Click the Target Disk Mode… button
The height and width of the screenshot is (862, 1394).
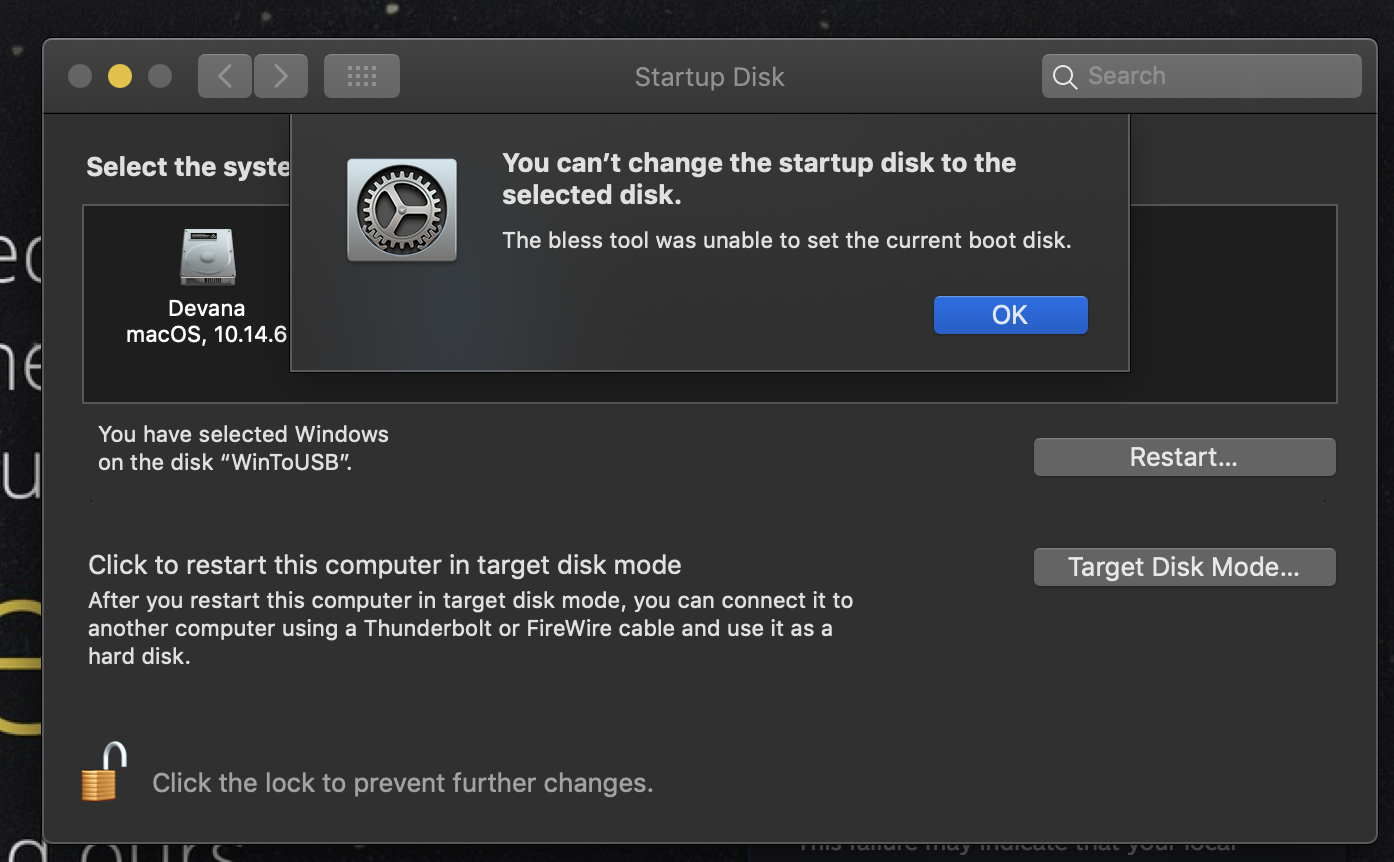1184,567
